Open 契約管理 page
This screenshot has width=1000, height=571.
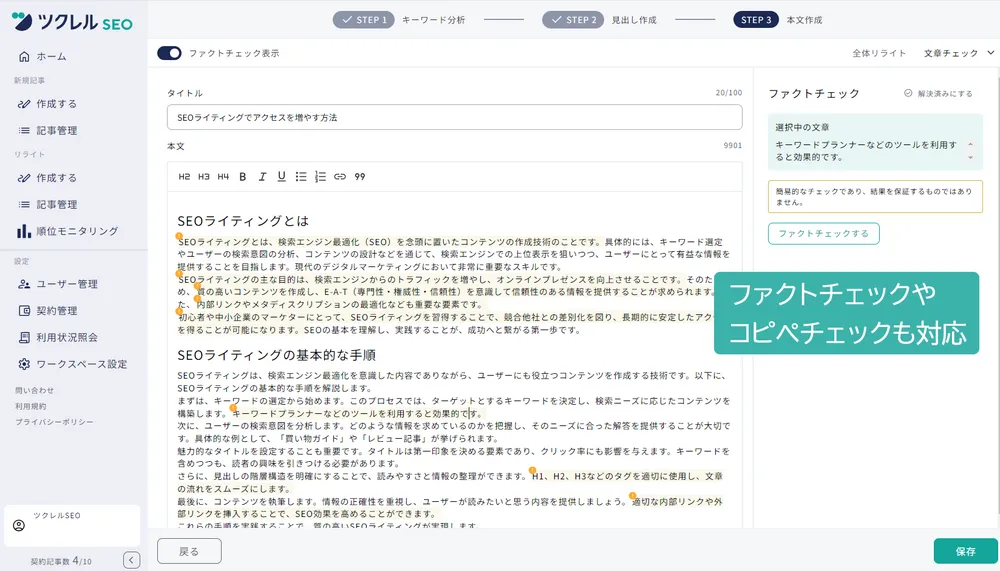[47, 311]
